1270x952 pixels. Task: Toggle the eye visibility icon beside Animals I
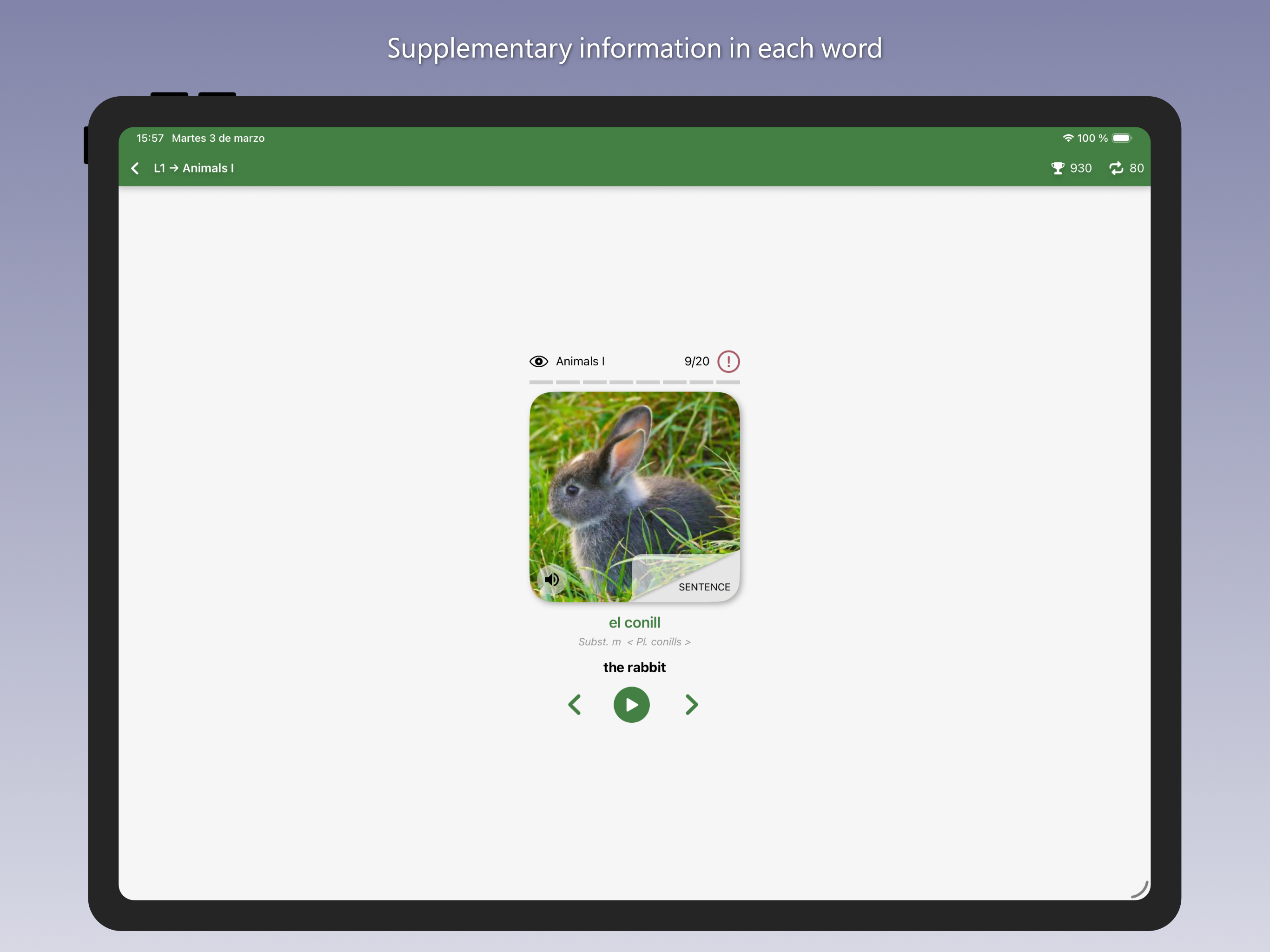pyautogui.click(x=539, y=361)
